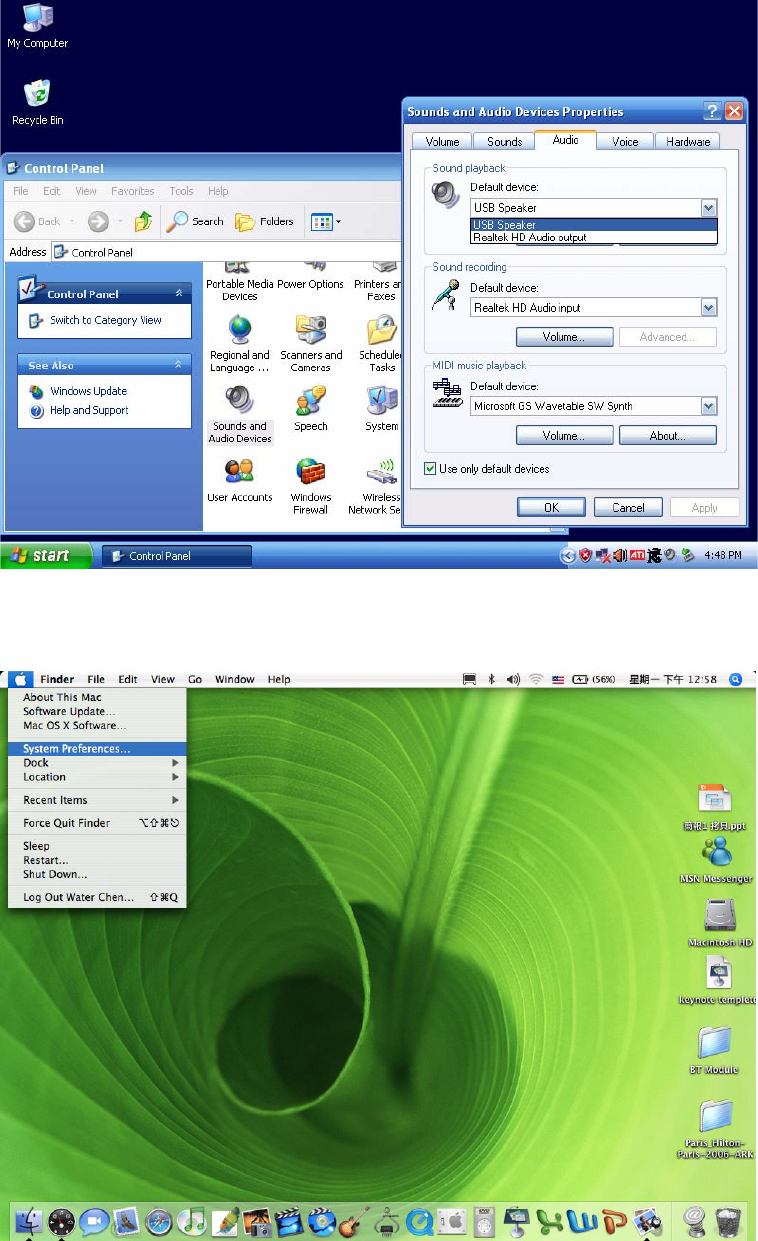Click the Mac volume menu bar icon
This screenshot has width=758, height=1241.
click(513, 679)
